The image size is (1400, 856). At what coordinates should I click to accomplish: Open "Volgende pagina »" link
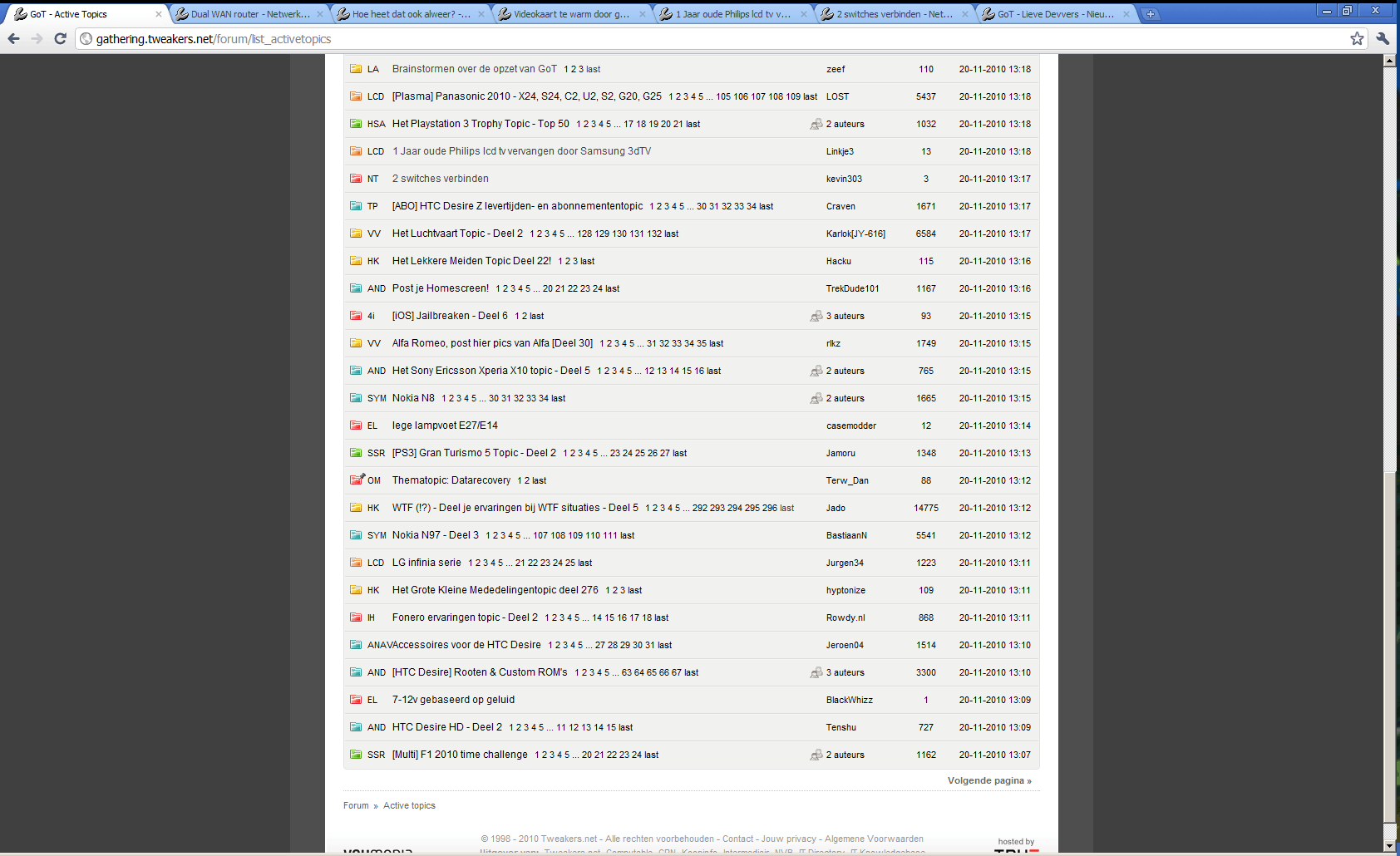pos(989,780)
